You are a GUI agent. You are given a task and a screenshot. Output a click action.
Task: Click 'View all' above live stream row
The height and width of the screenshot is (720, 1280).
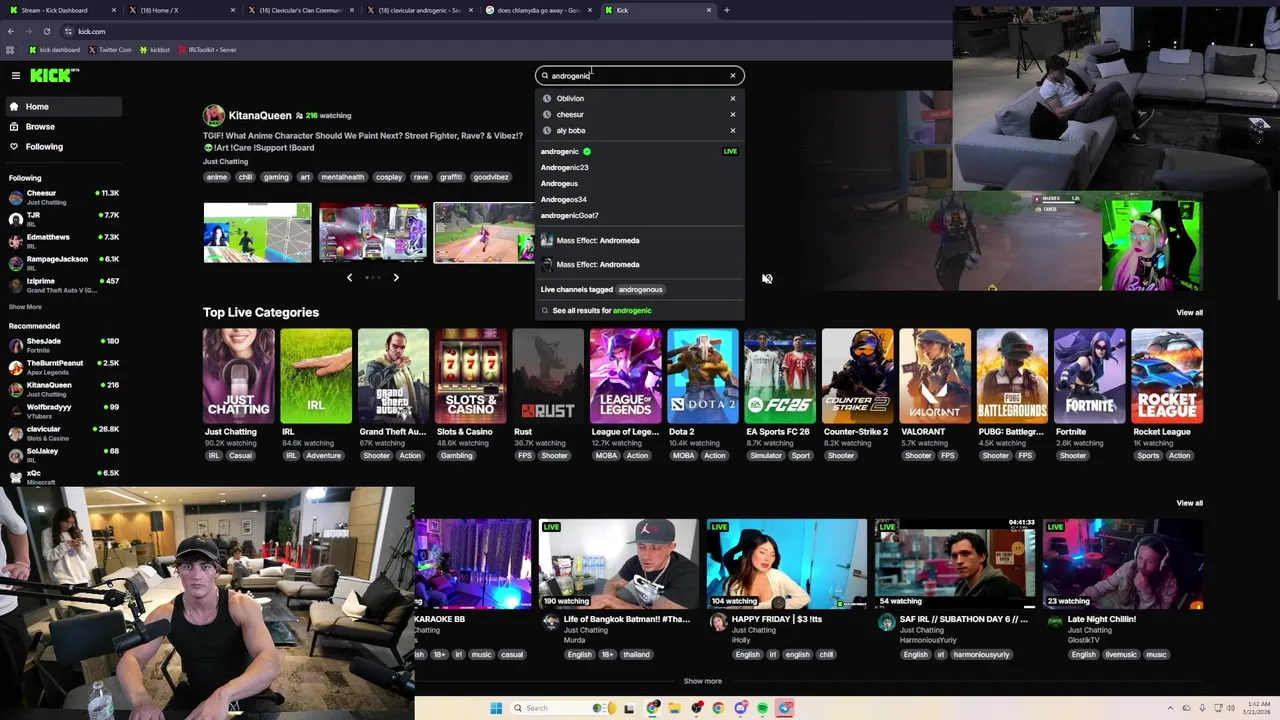pyautogui.click(x=1189, y=503)
